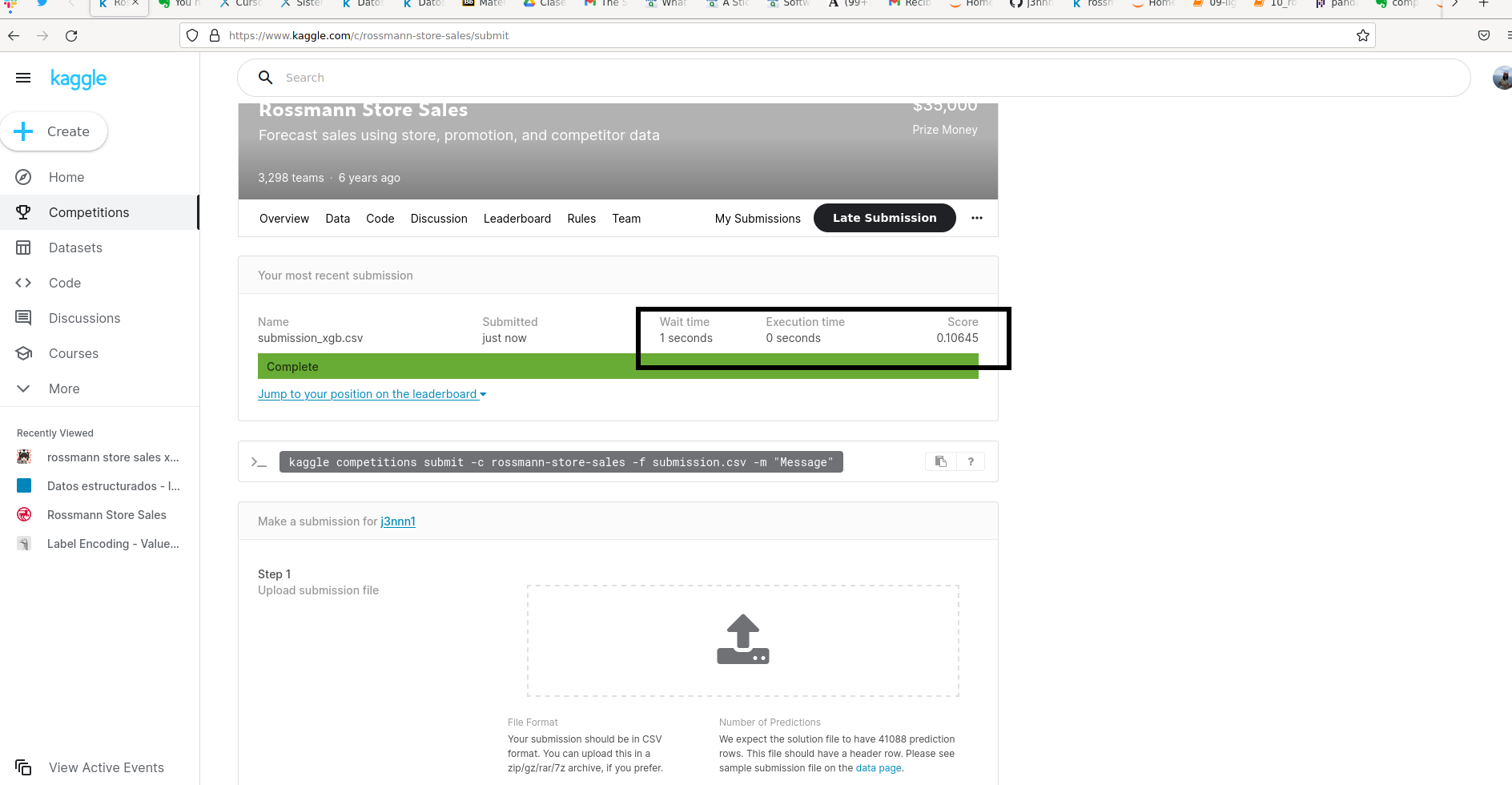This screenshot has height=785, width=1512.
Task: Click the upload submission file drop zone
Action: tap(743, 641)
